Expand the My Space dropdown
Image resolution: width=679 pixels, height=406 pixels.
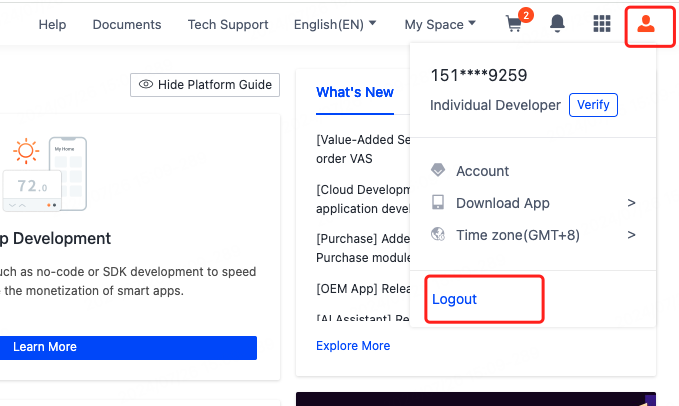click(440, 24)
